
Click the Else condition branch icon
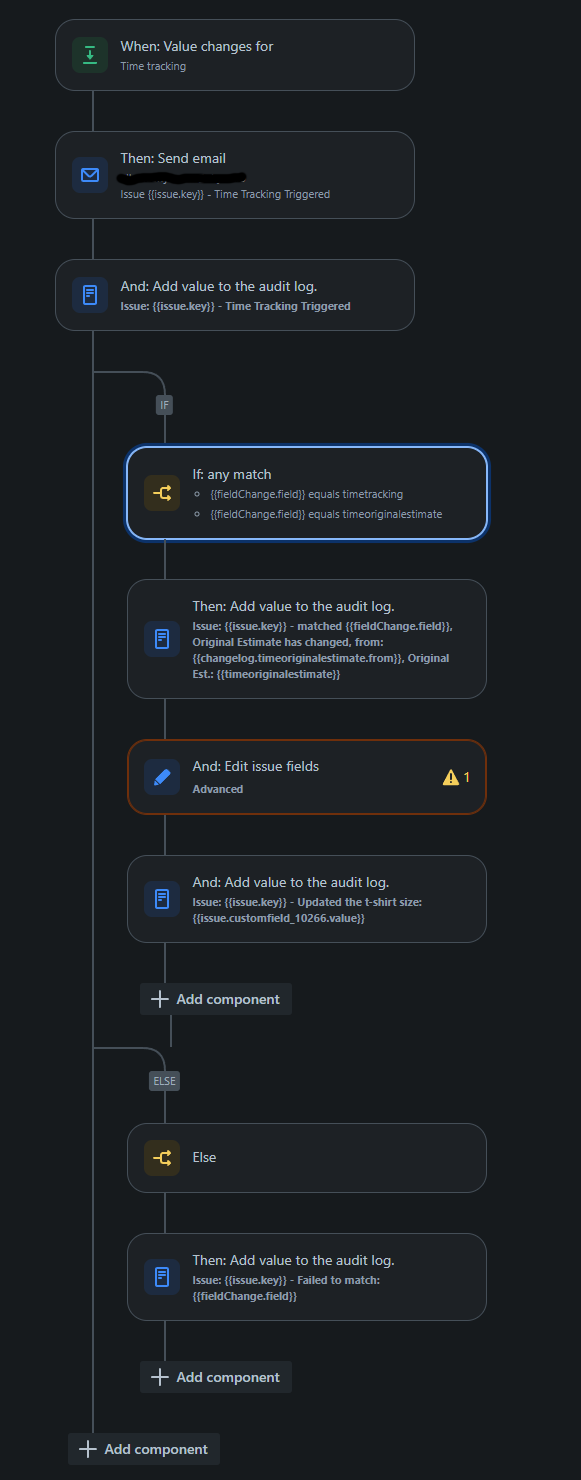coord(162,1157)
